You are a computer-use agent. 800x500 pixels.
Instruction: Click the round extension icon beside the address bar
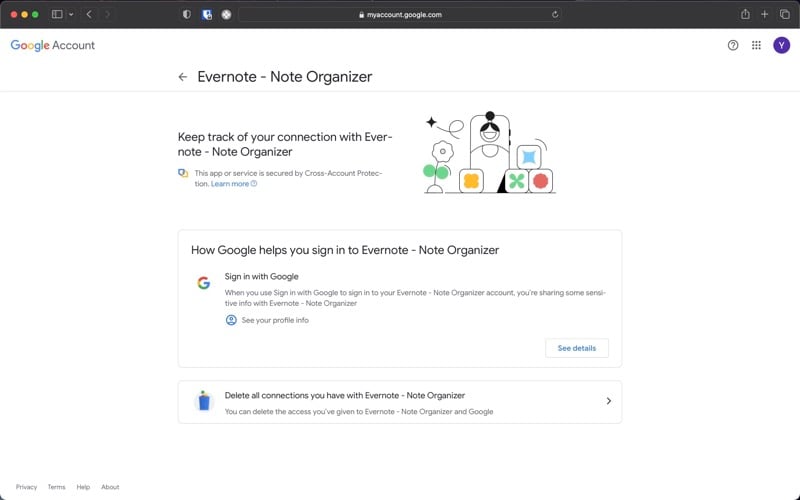click(x=226, y=14)
